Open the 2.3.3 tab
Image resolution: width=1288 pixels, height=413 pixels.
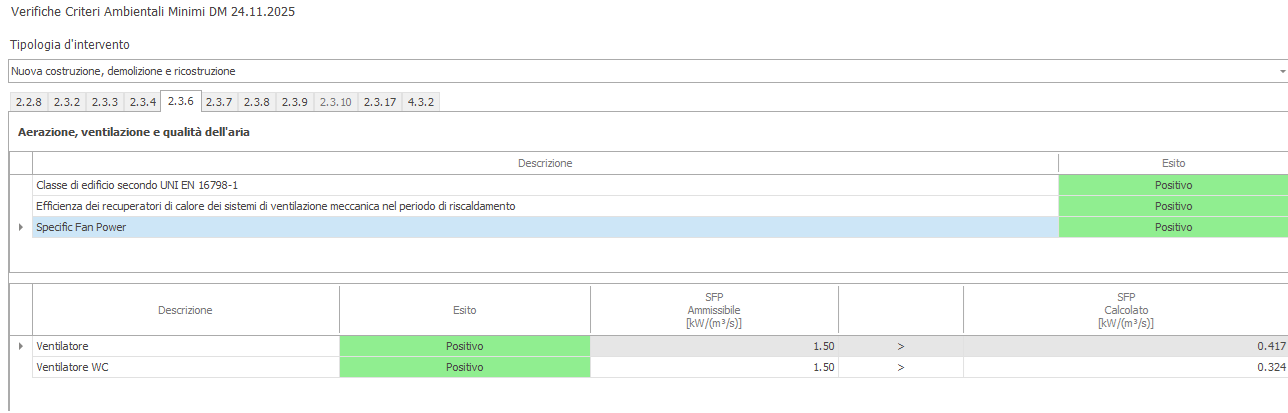click(x=105, y=102)
